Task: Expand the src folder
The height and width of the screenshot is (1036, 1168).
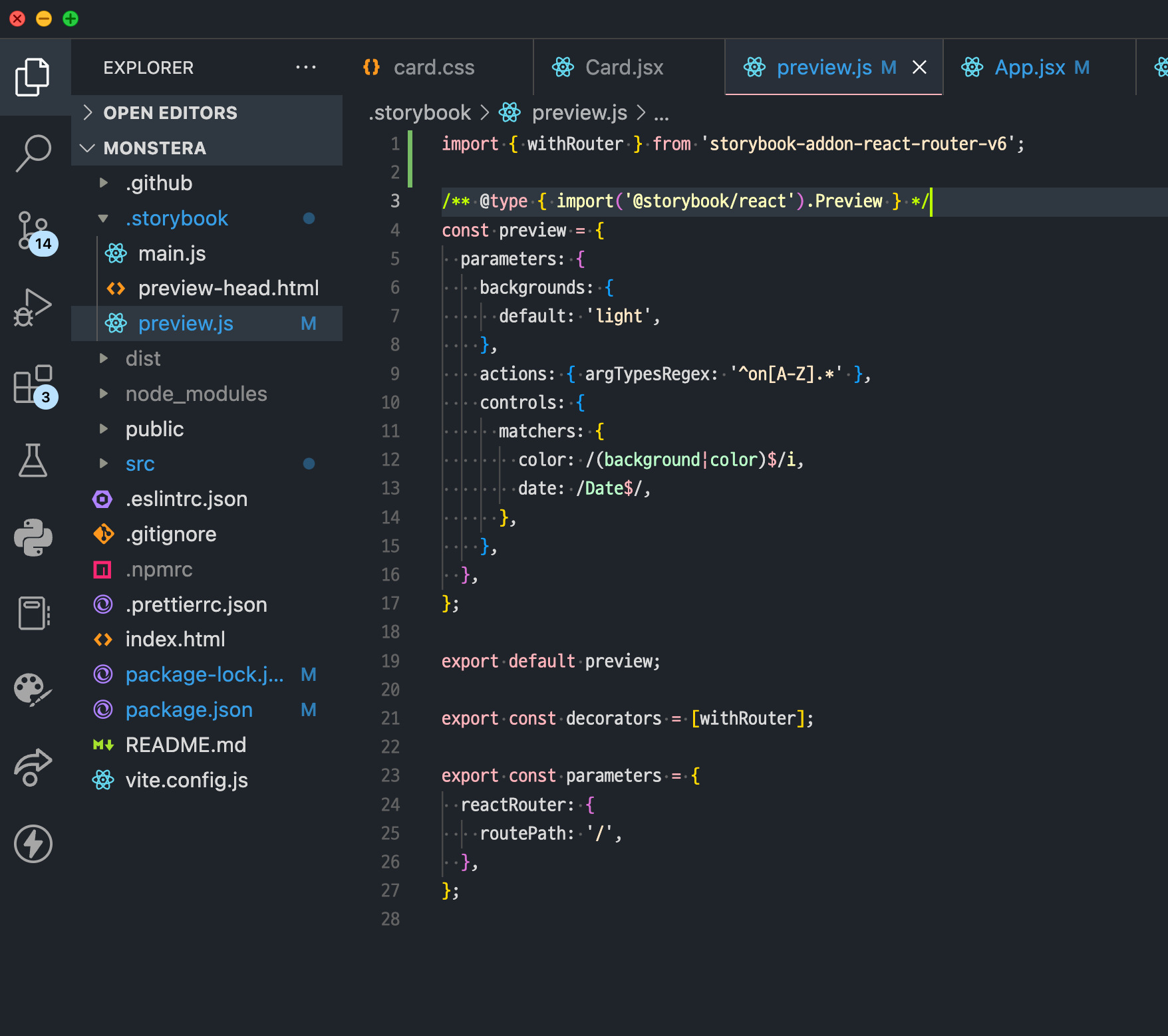Action: (140, 463)
